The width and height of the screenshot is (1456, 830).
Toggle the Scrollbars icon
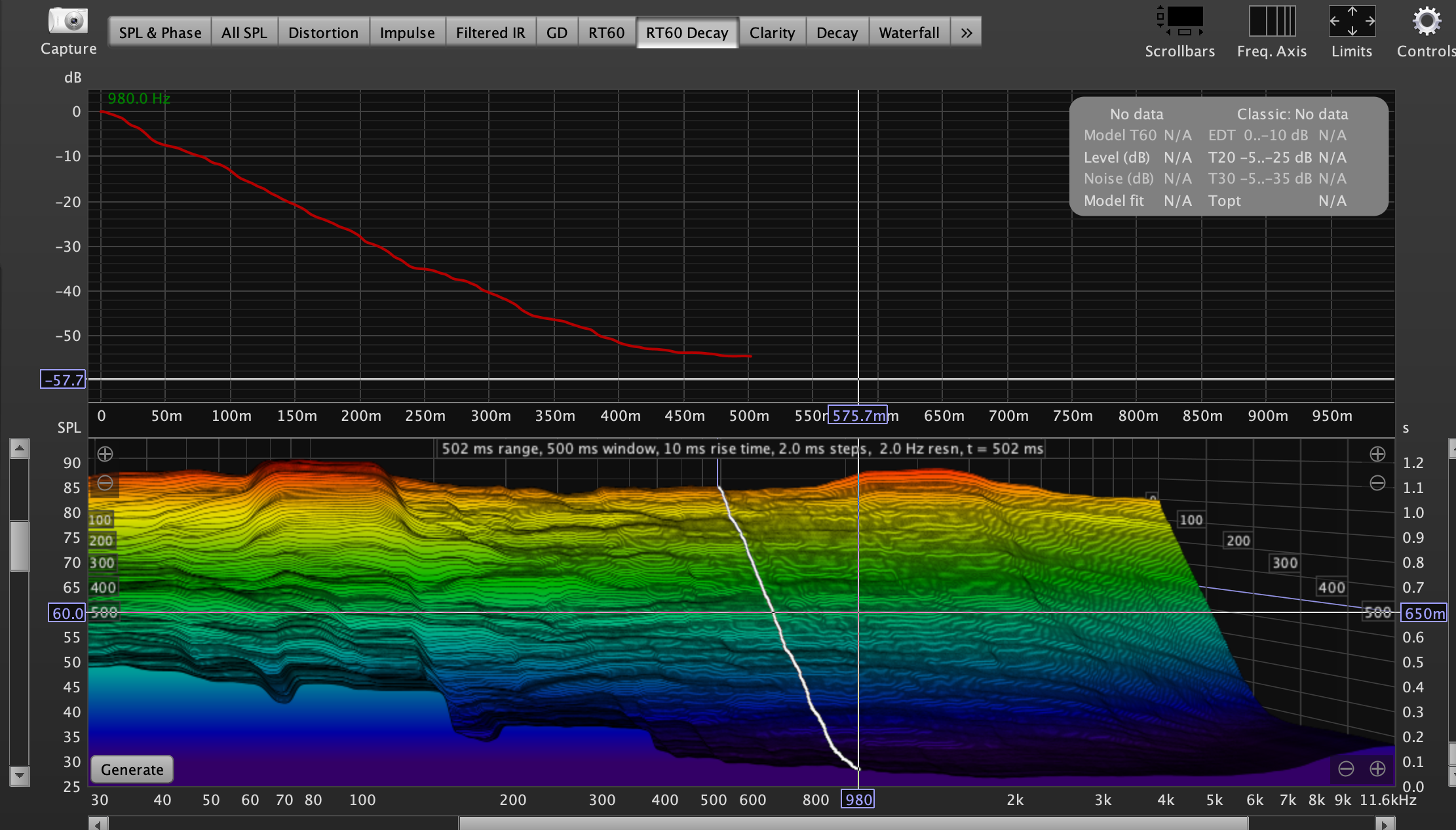point(1179,21)
